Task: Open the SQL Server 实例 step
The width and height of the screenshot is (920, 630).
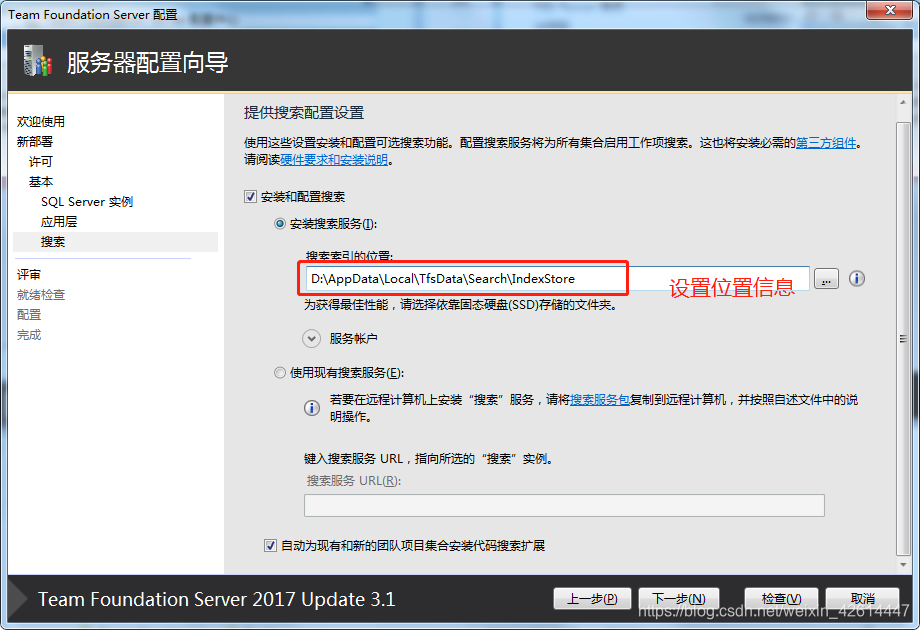Action: click(87, 202)
